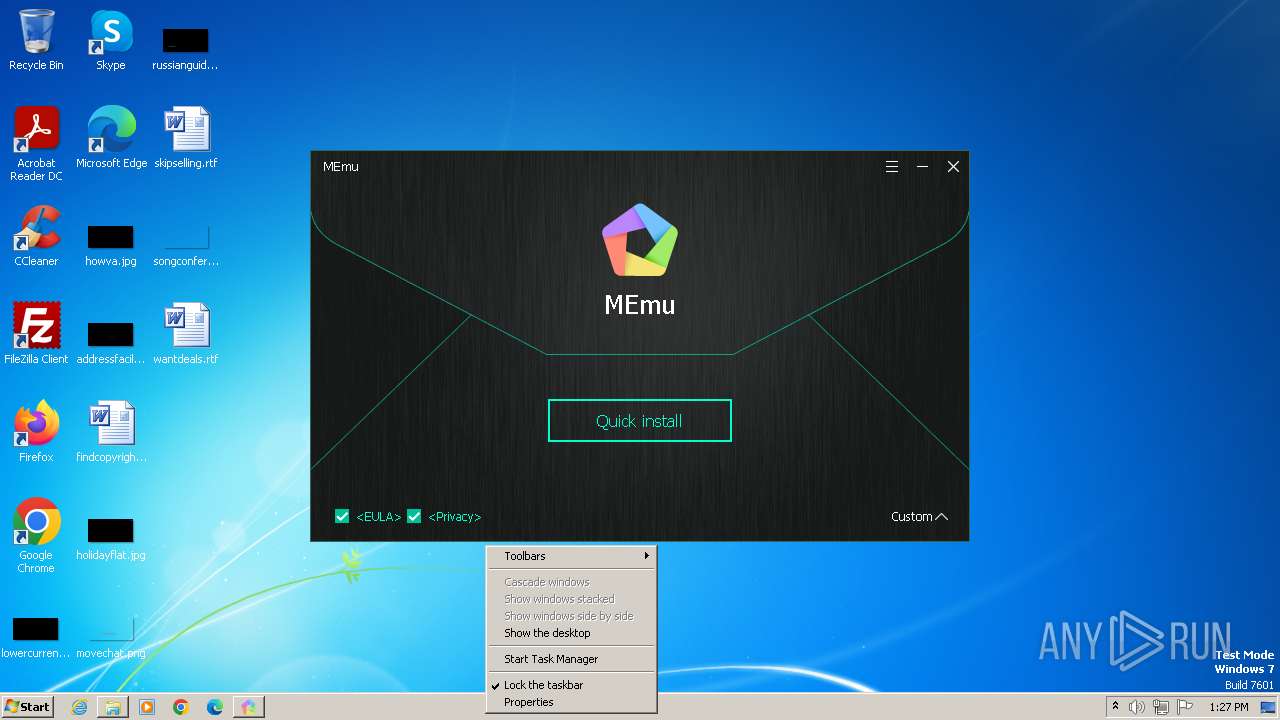Uncheck the Privacy checkbox
This screenshot has height=720, width=1280.
click(x=414, y=516)
